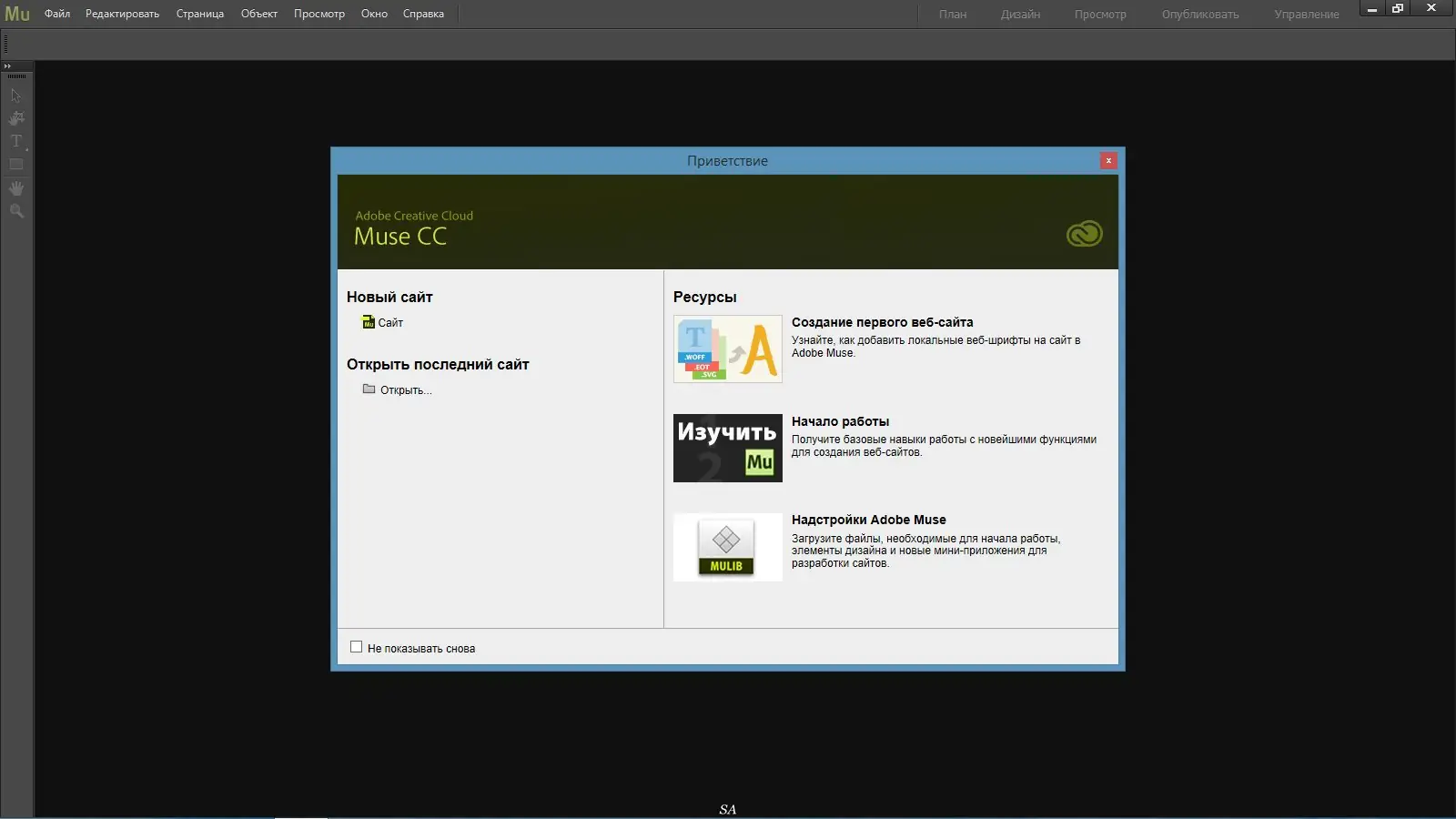The image size is (1456, 819).
Task: Pick the Rectangle tool
Action: 15,164
